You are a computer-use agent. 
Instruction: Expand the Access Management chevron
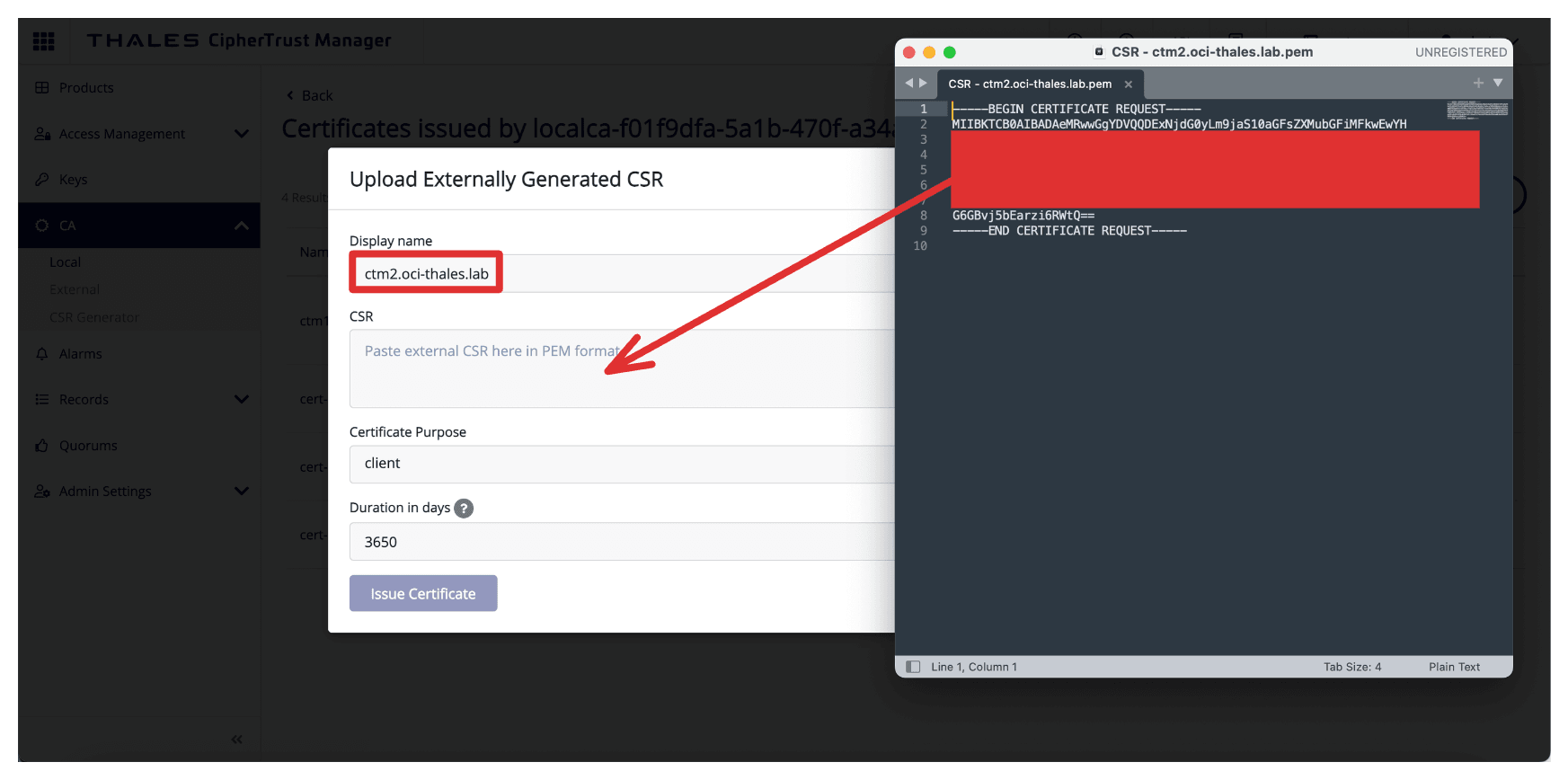pos(241,134)
